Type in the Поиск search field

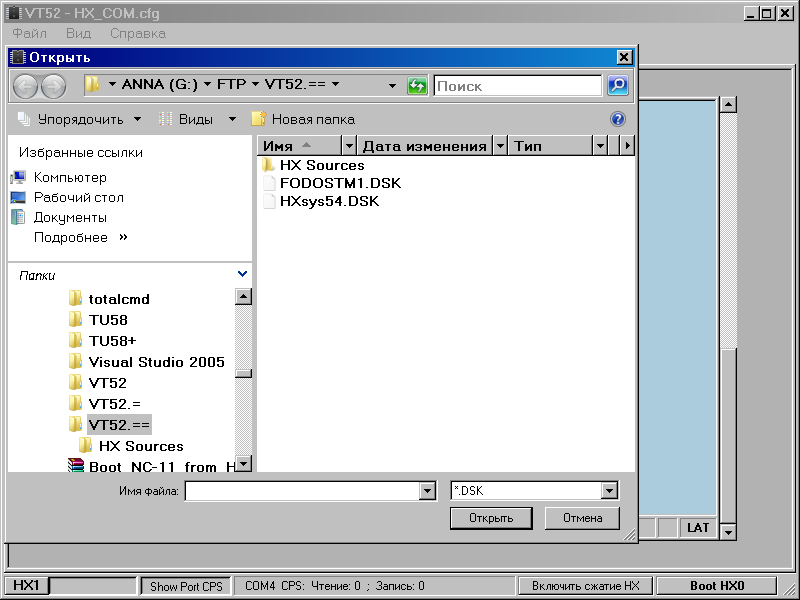tap(517, 86)
